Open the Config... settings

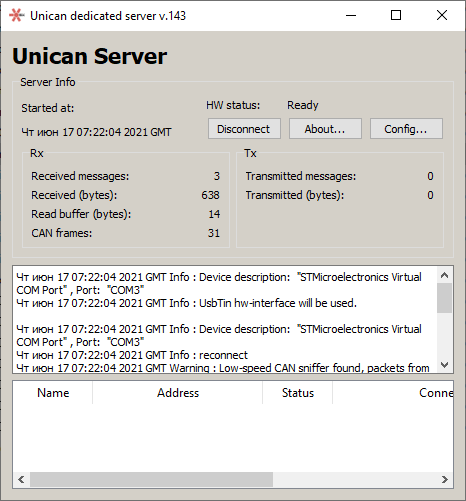point(406,129)
